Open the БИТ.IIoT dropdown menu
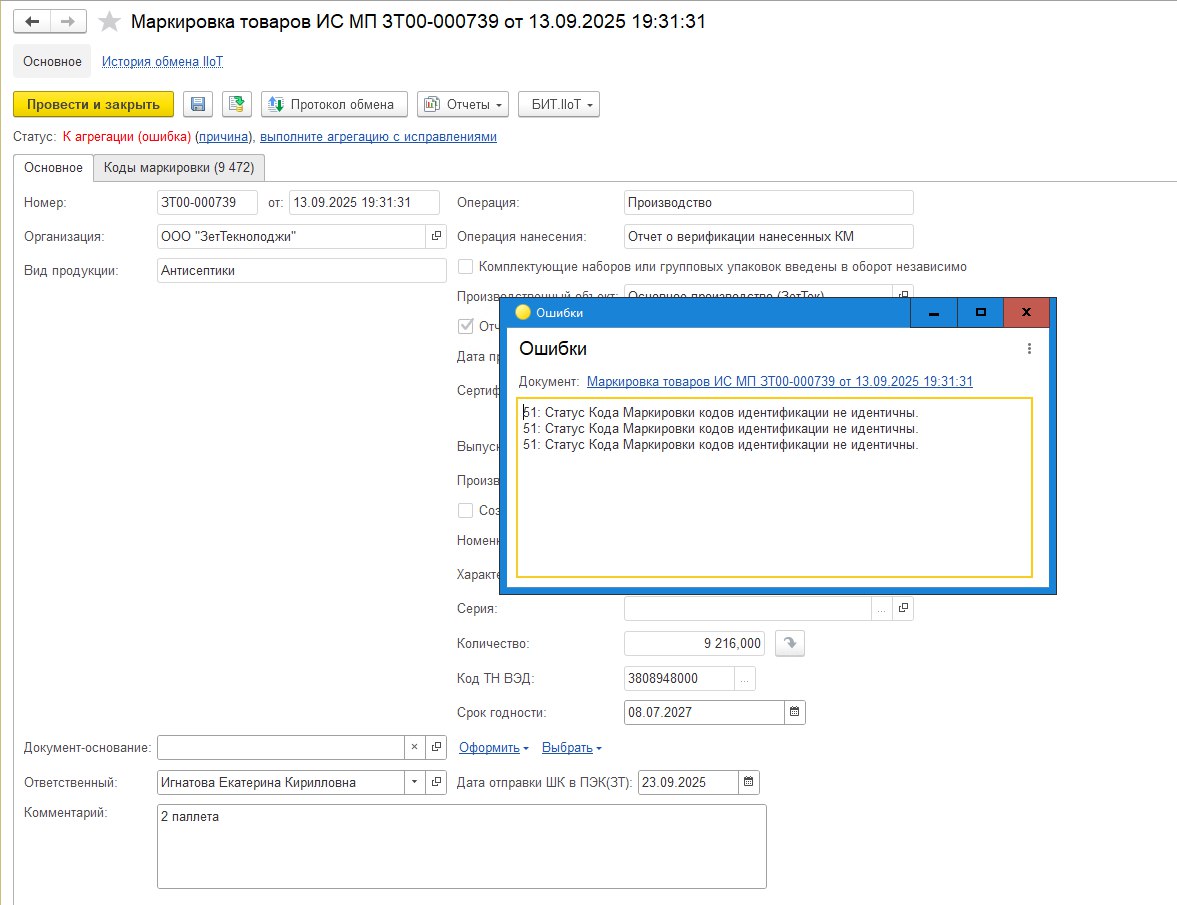1177x905 pixels. 558,105
